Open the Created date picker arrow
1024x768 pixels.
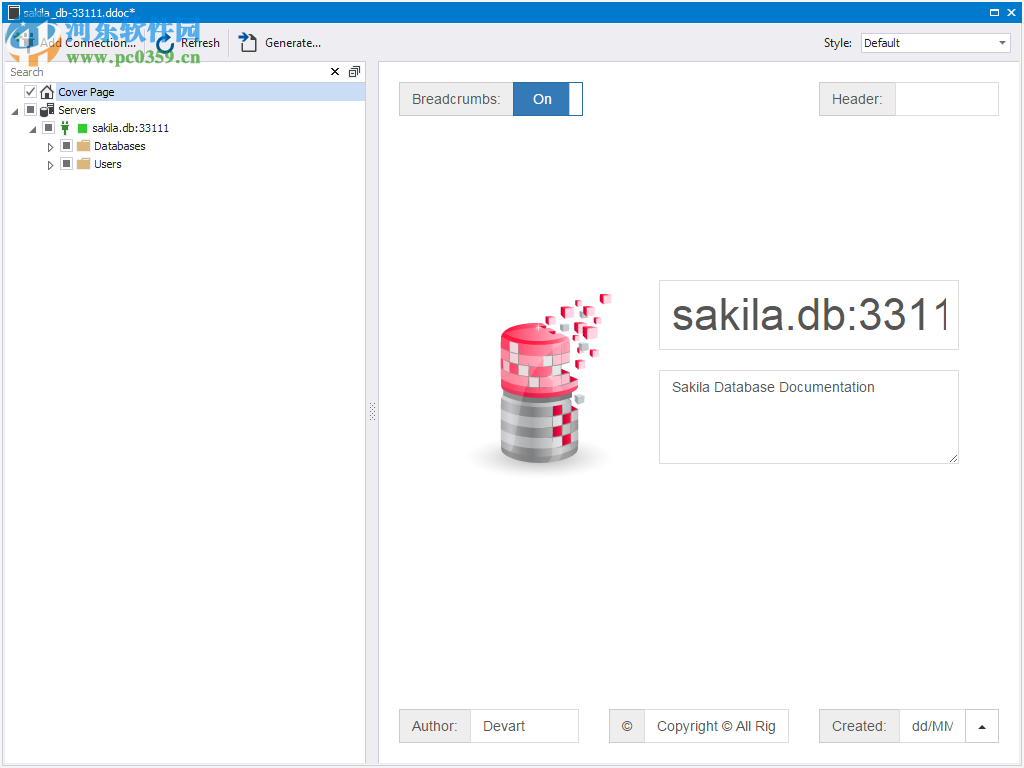click(x=981, y=726)
